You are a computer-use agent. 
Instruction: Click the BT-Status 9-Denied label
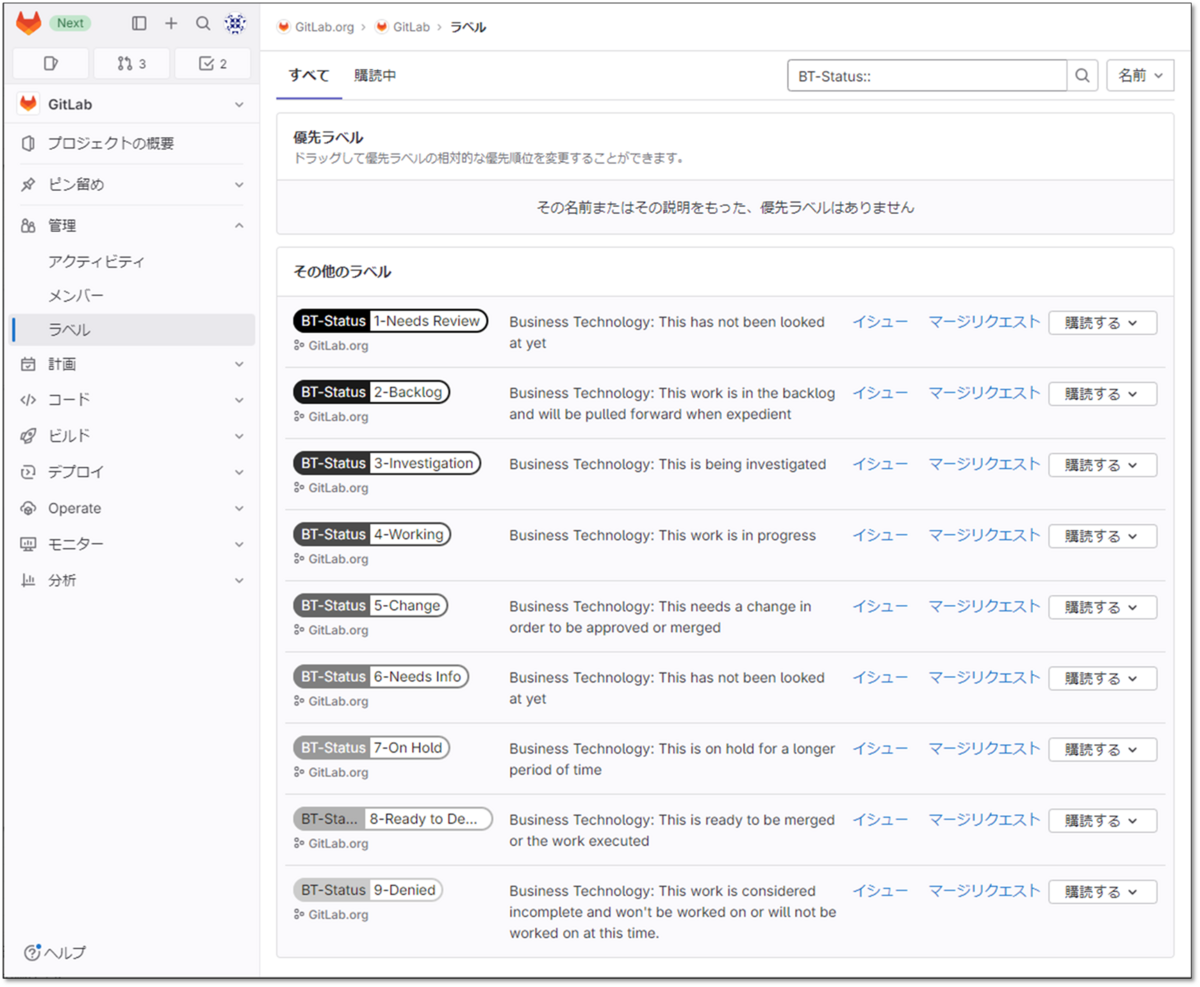(368, 889)
